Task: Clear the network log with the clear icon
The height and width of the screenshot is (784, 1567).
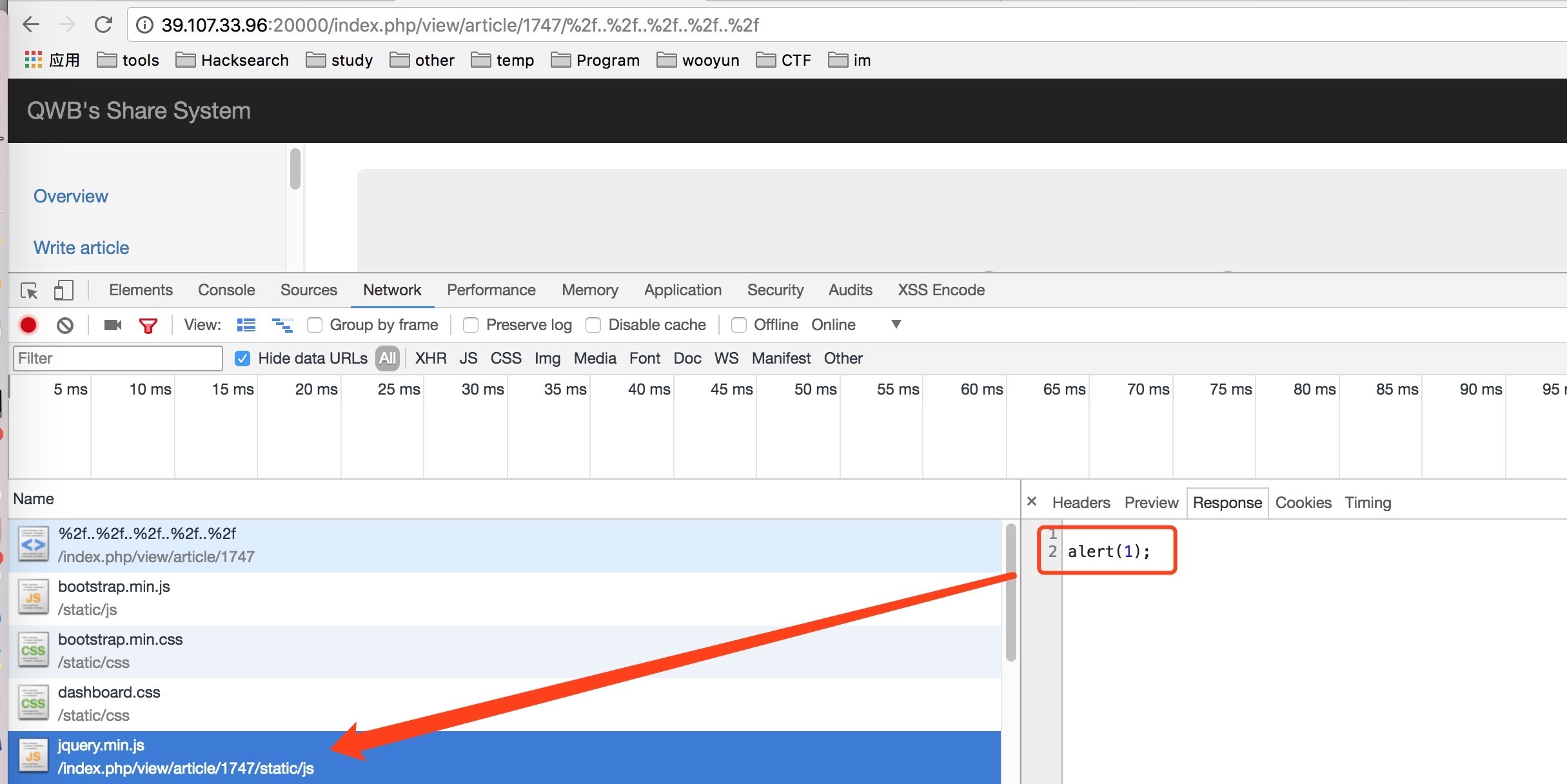Action: coord(64,325)
